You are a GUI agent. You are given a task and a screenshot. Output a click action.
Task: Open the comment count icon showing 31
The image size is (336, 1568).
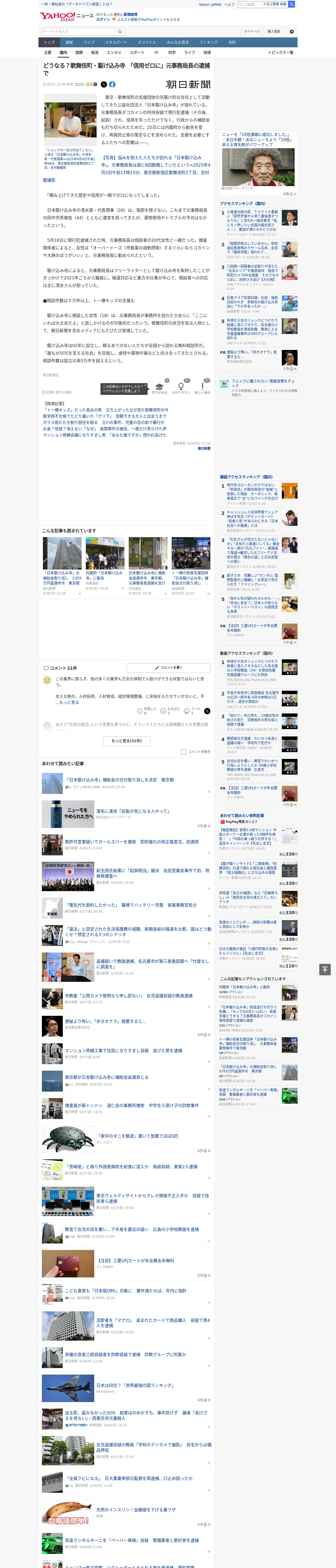[80, 85]
